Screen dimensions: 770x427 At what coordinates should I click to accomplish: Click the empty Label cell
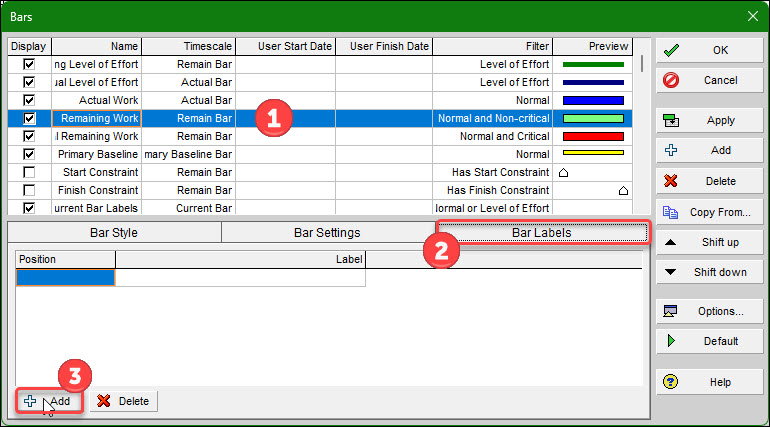[x=240, y=278]
